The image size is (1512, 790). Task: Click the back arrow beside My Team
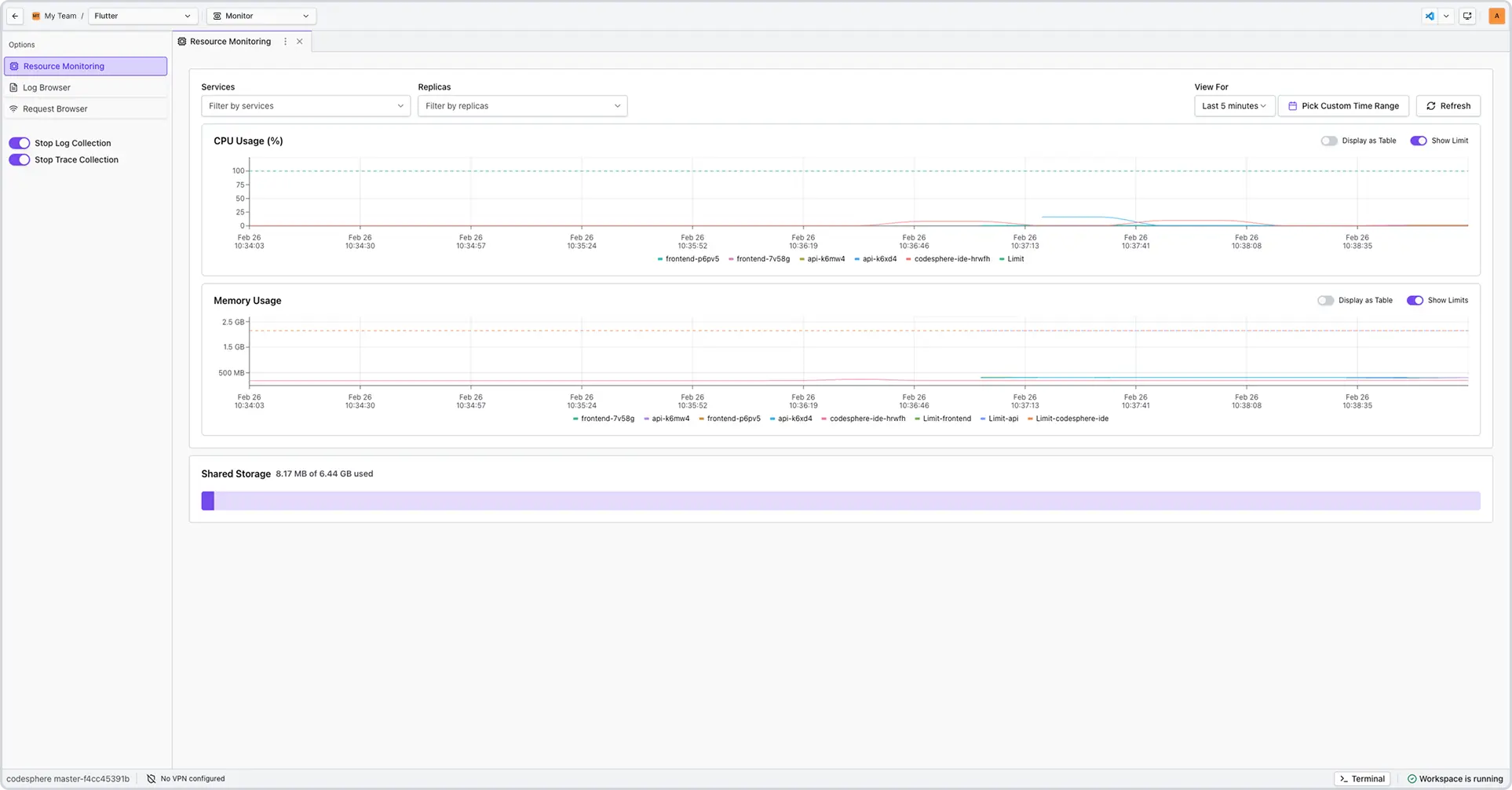tap(14, 16)
